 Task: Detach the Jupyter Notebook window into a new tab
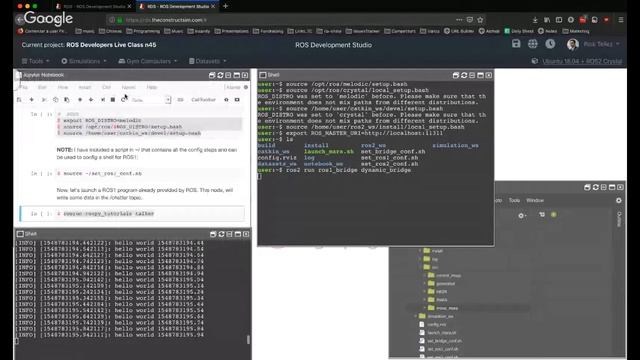tap(212, 75)
